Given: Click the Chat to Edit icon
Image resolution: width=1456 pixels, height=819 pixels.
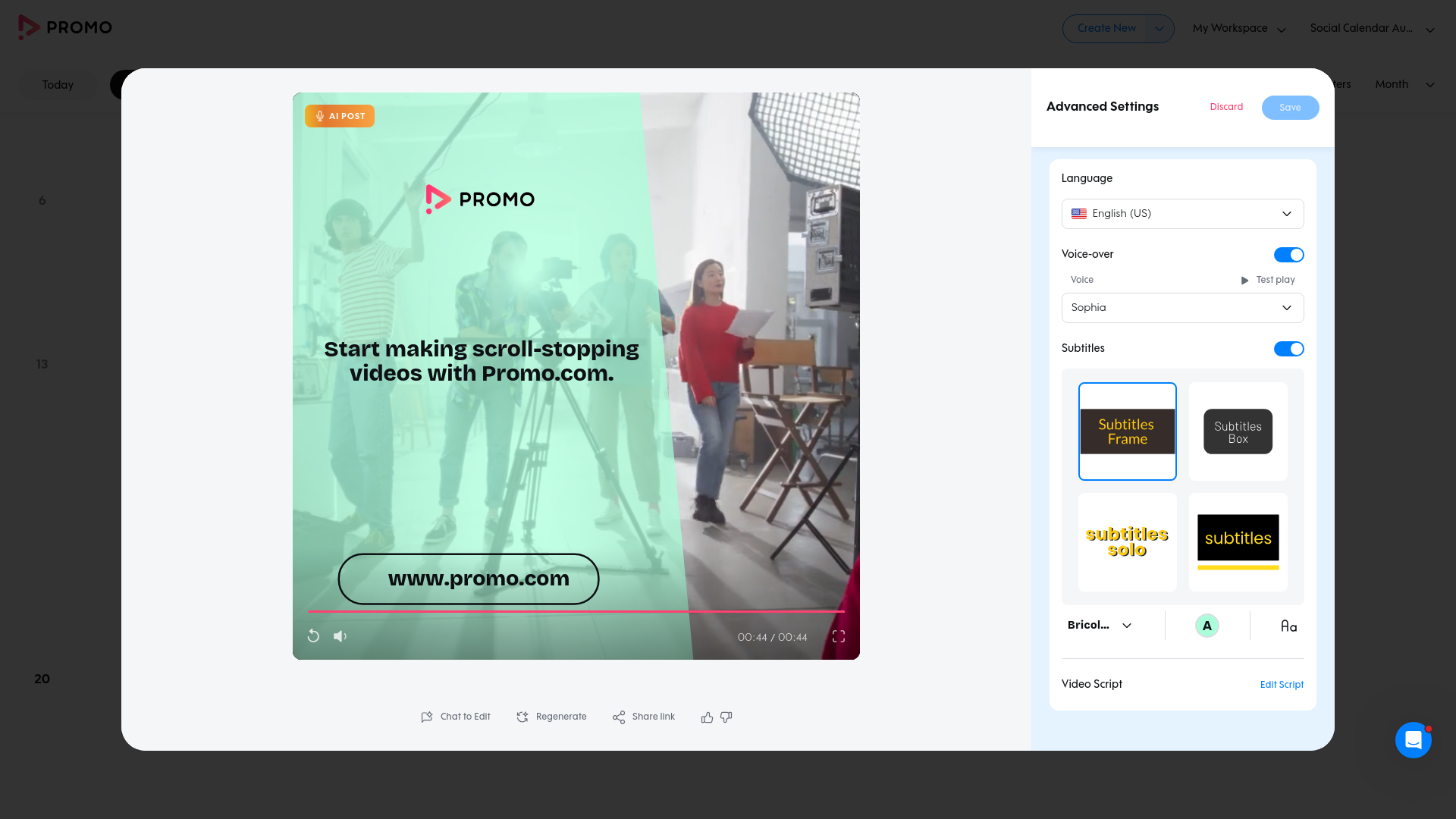Looking at the screenshot, I should point(427,717).
